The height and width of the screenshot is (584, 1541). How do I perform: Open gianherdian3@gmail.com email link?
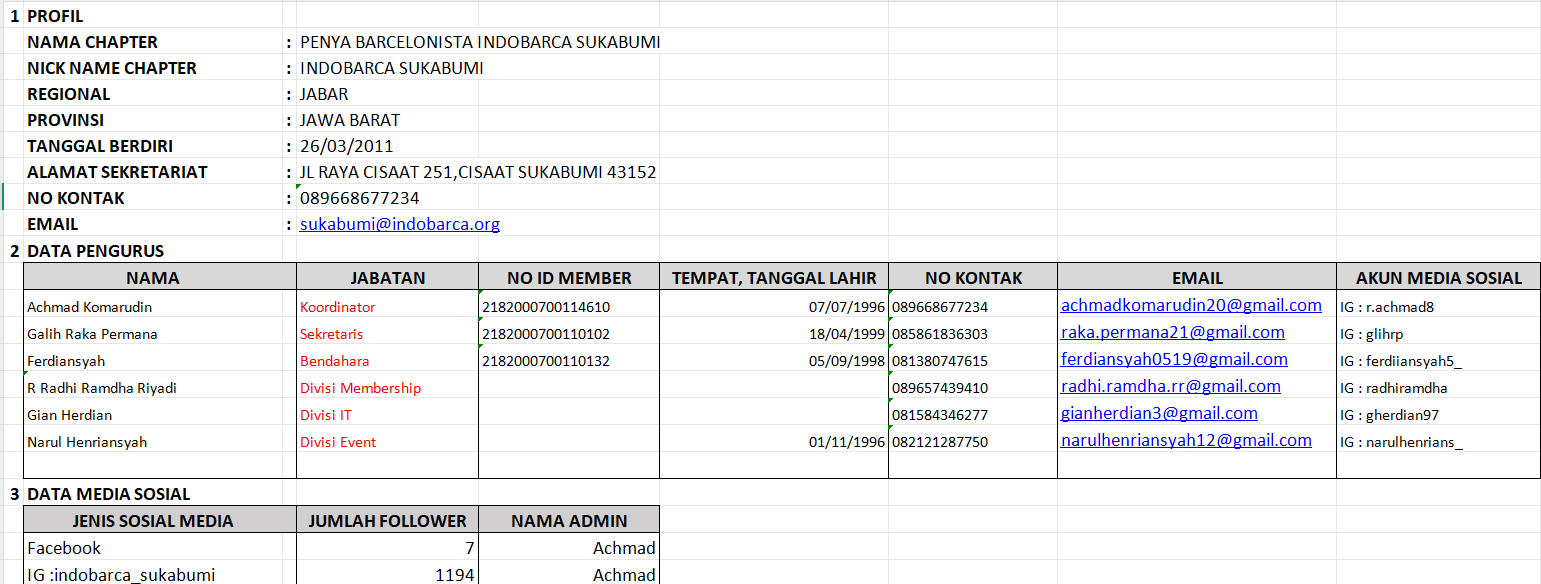click(x=1159, y=413)
